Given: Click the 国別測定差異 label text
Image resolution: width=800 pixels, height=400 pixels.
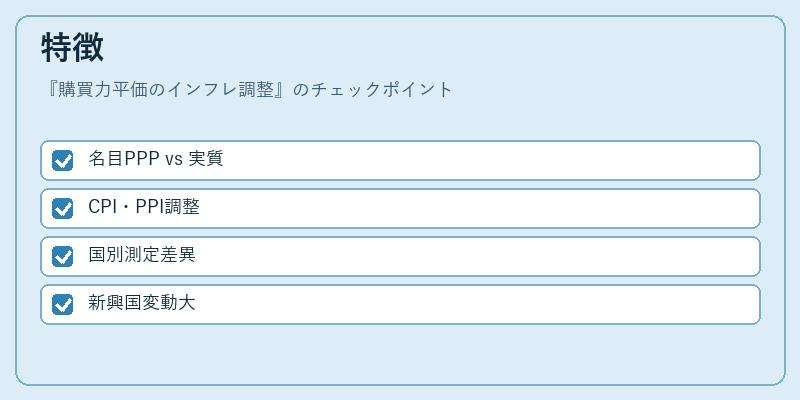Looking at the screenshot, I should 142,255.
